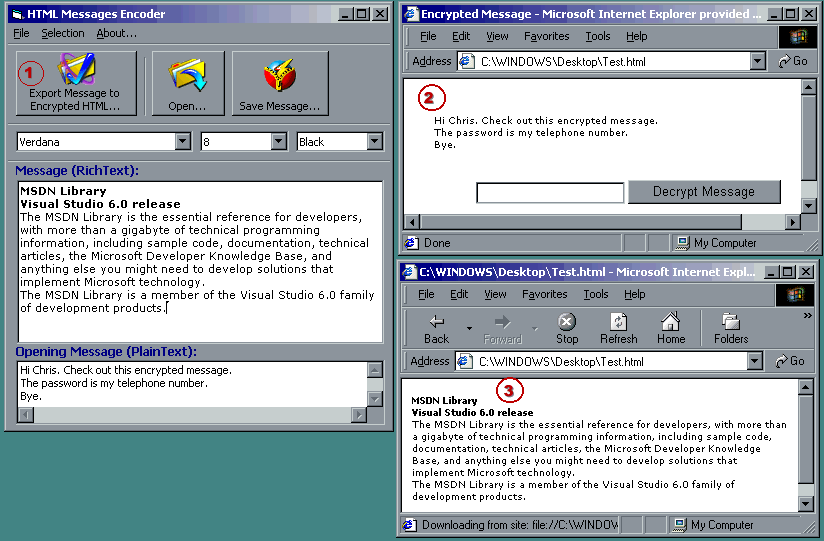
Task: Open Tools menu in Encrypted Message window
Action: click(x=598, y=36)
